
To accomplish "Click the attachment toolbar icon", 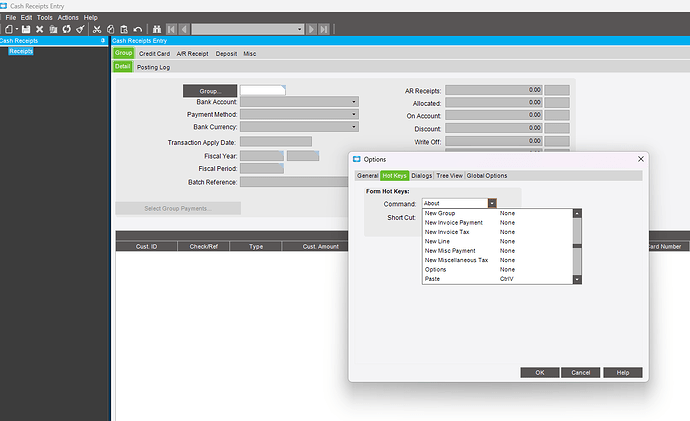I will [53, 29].
